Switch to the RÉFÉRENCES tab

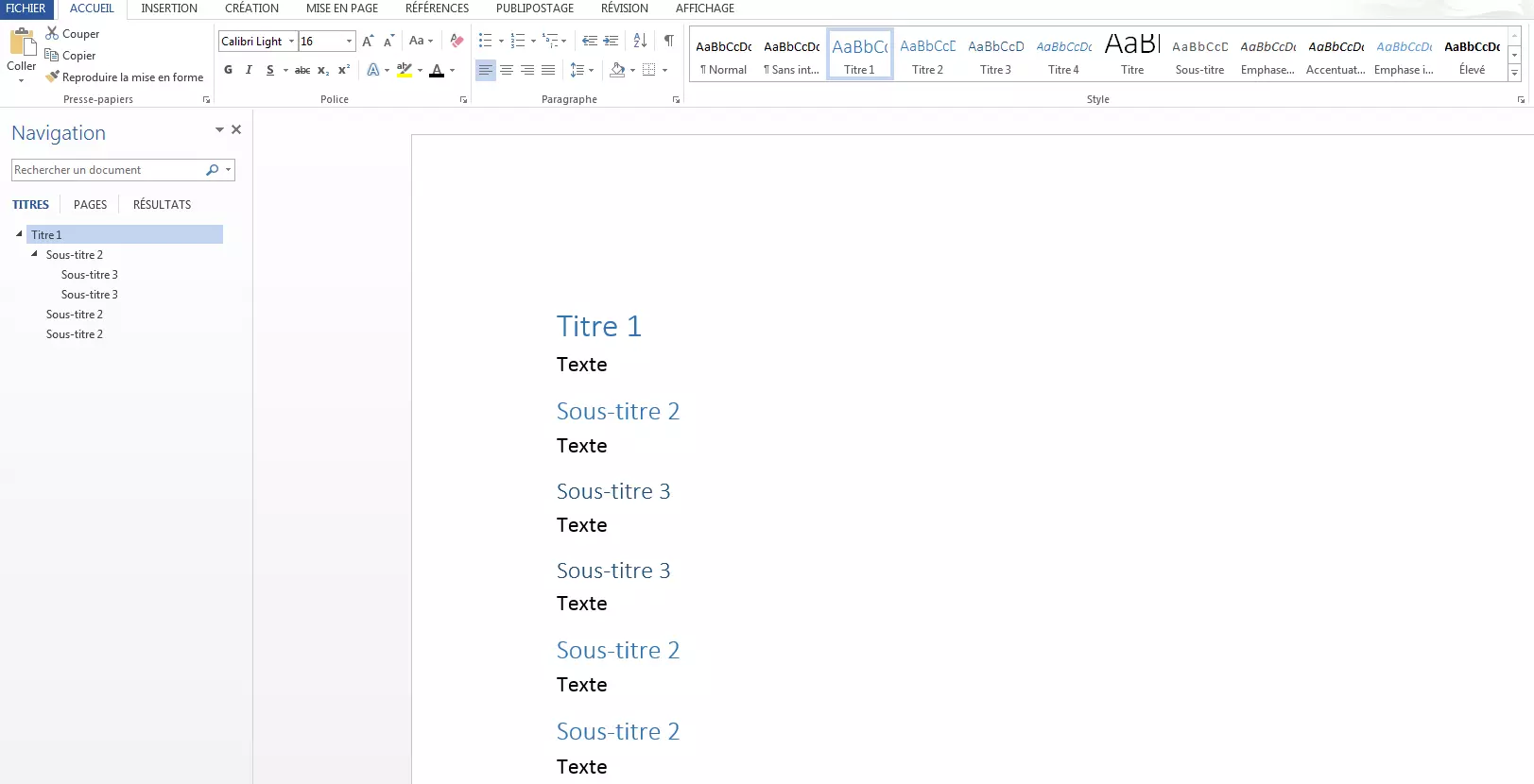(437, 9)
